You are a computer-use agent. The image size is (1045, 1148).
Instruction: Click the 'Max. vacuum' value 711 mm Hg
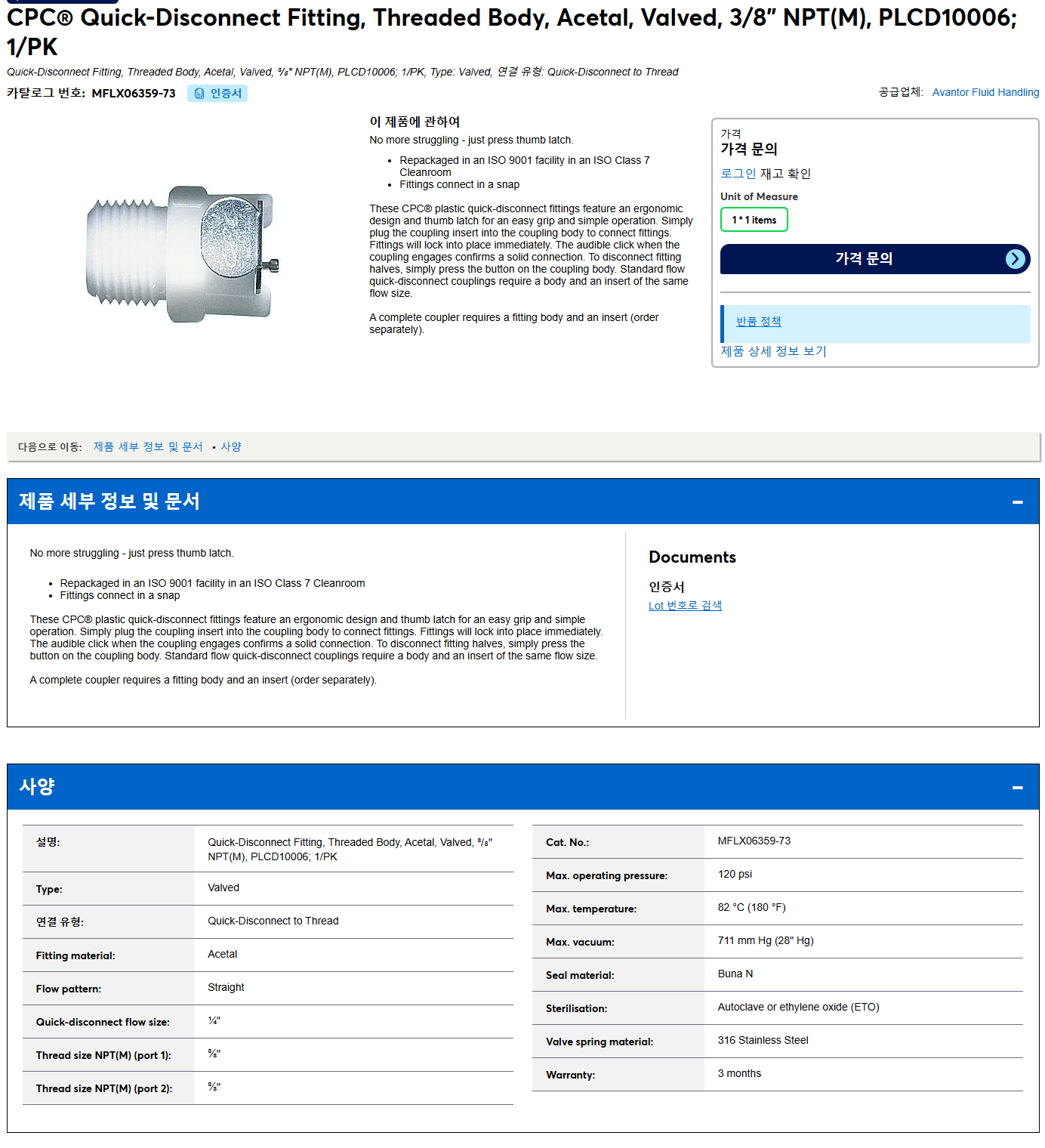tap(766, 941)
